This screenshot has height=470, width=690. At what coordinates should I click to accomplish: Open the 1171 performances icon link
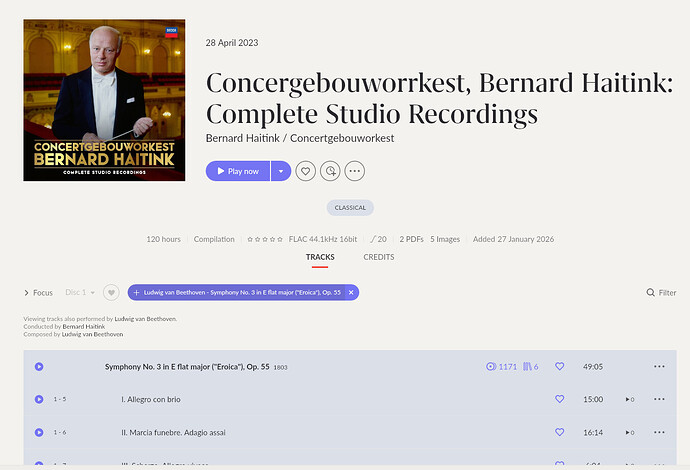501,367
